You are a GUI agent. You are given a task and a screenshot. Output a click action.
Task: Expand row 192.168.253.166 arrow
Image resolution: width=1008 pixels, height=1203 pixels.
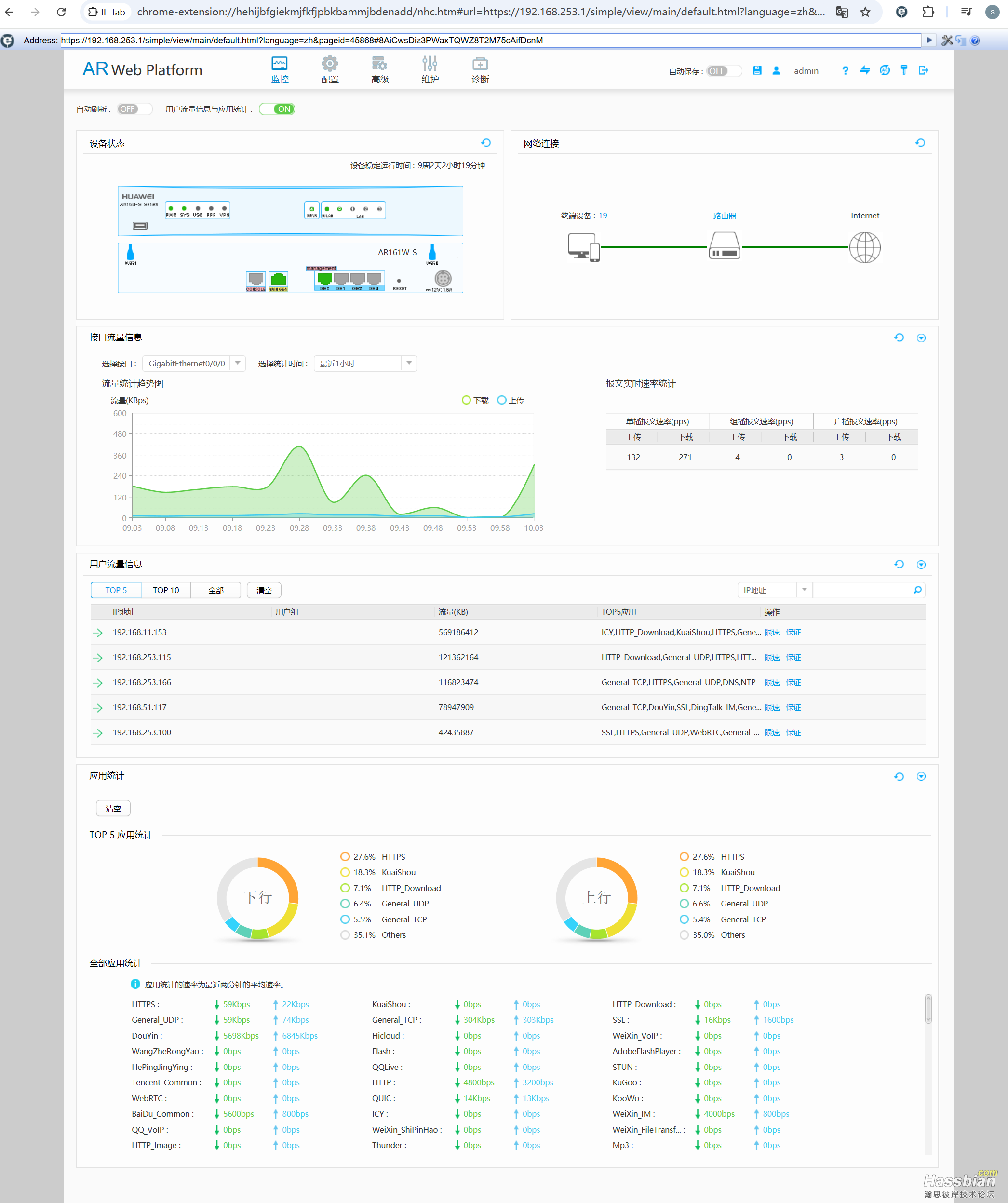pos(98,683)
